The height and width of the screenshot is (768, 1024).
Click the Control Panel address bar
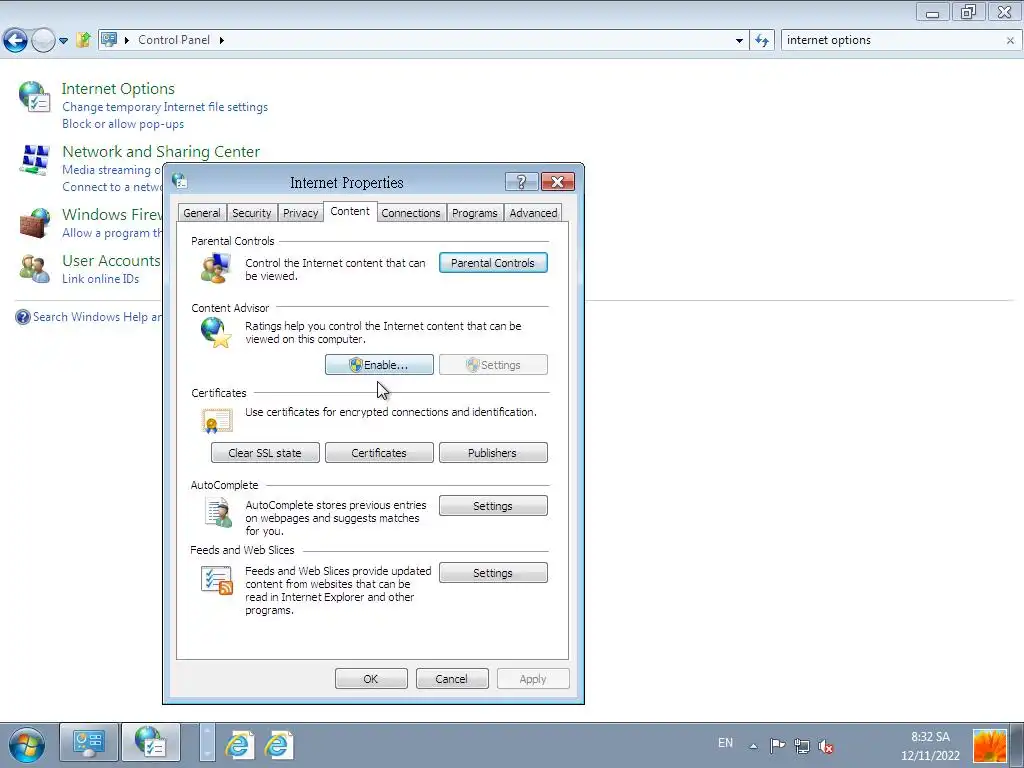pos(422,40)
